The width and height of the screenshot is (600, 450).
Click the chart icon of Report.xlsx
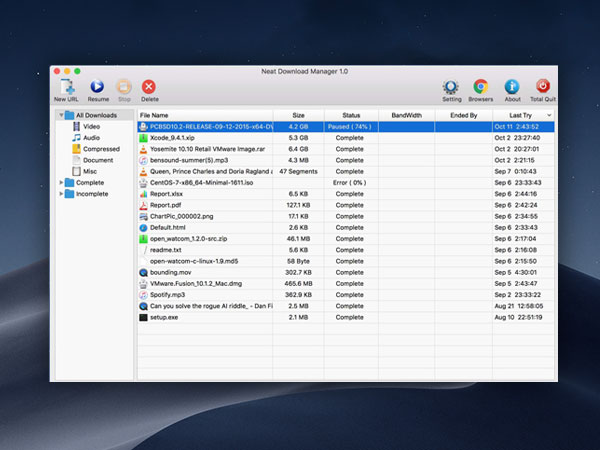click(143, 194)
